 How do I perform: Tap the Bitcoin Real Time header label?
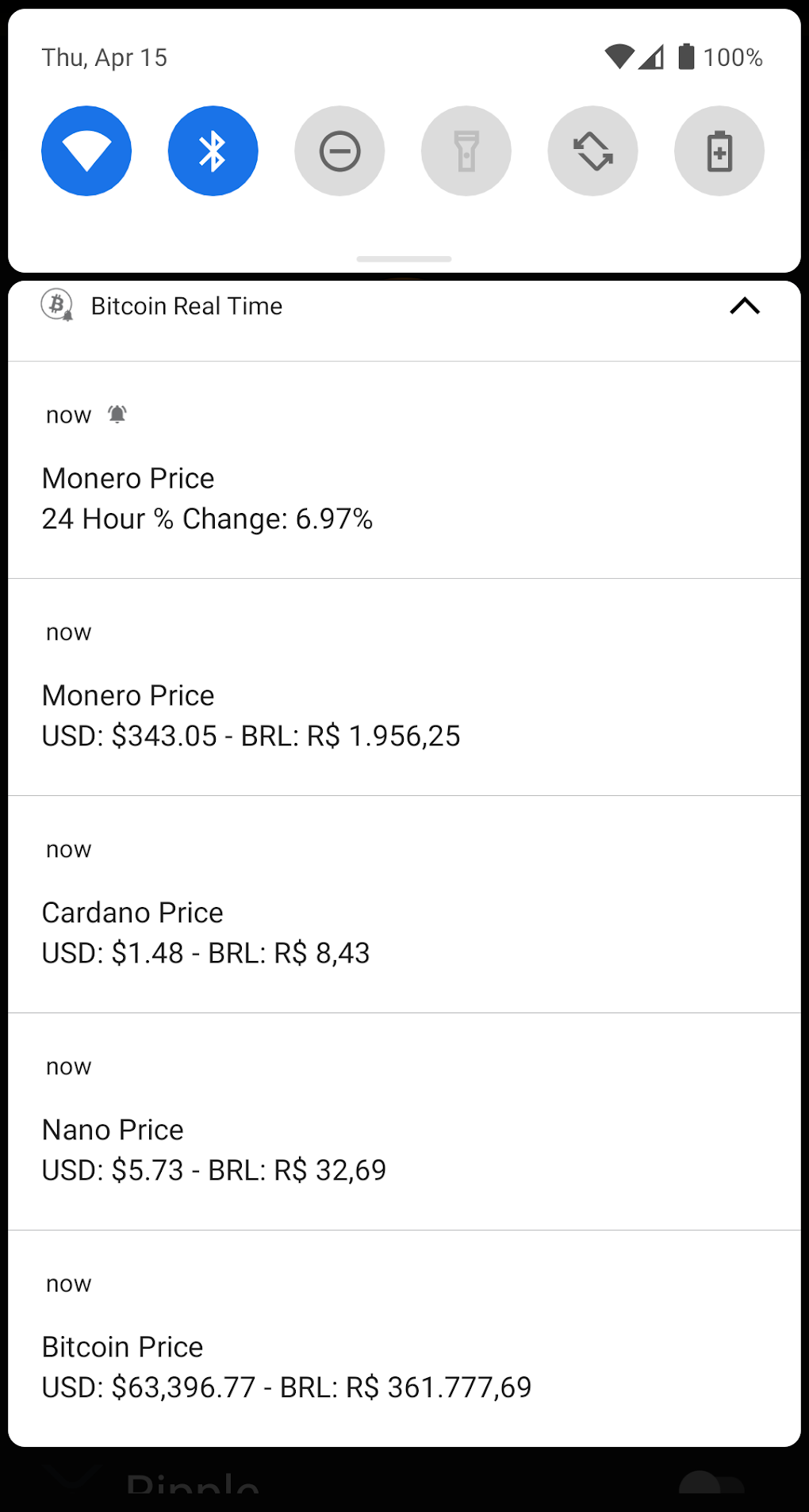coord(186,306)
